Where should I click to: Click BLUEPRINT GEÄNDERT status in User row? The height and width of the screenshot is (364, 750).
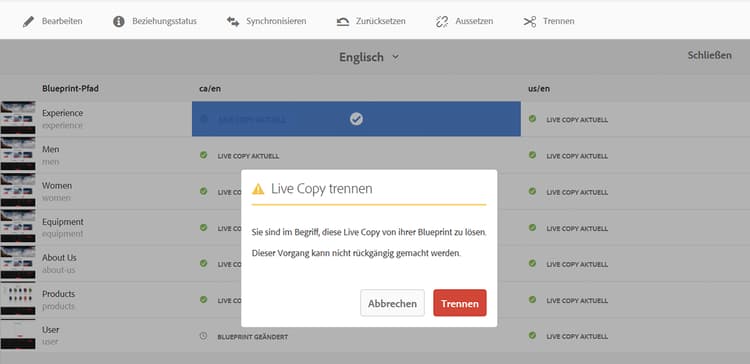253,337
